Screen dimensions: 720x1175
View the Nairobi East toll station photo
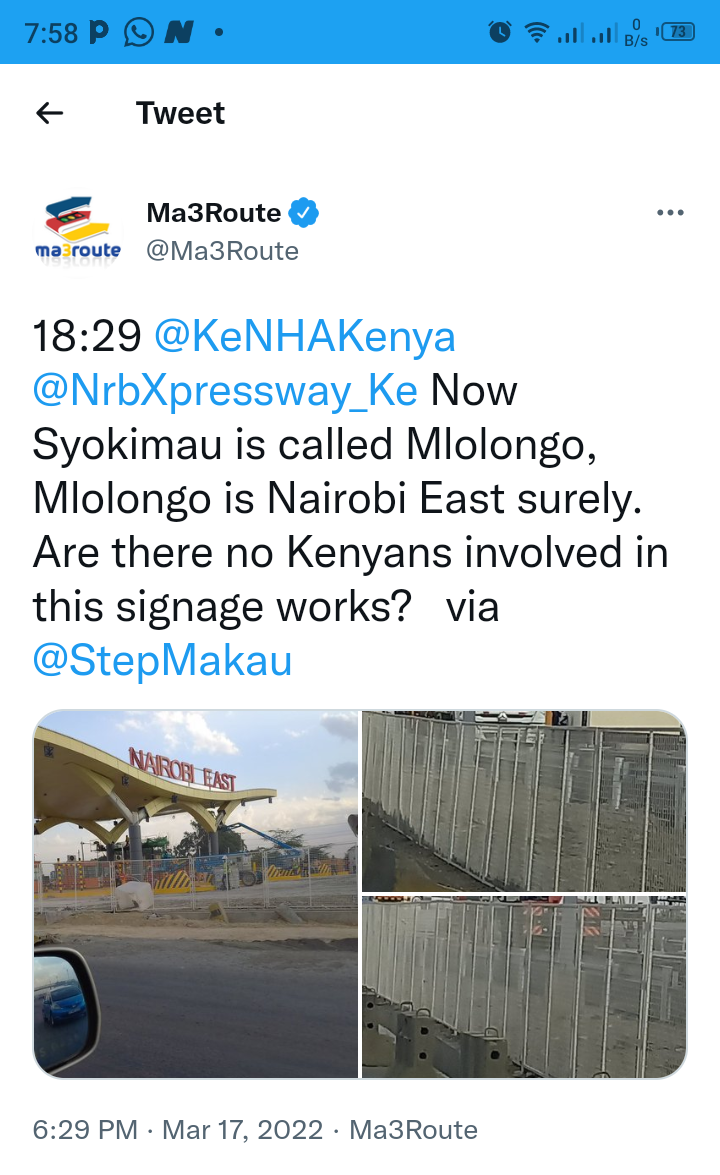[x=196, y=893]
